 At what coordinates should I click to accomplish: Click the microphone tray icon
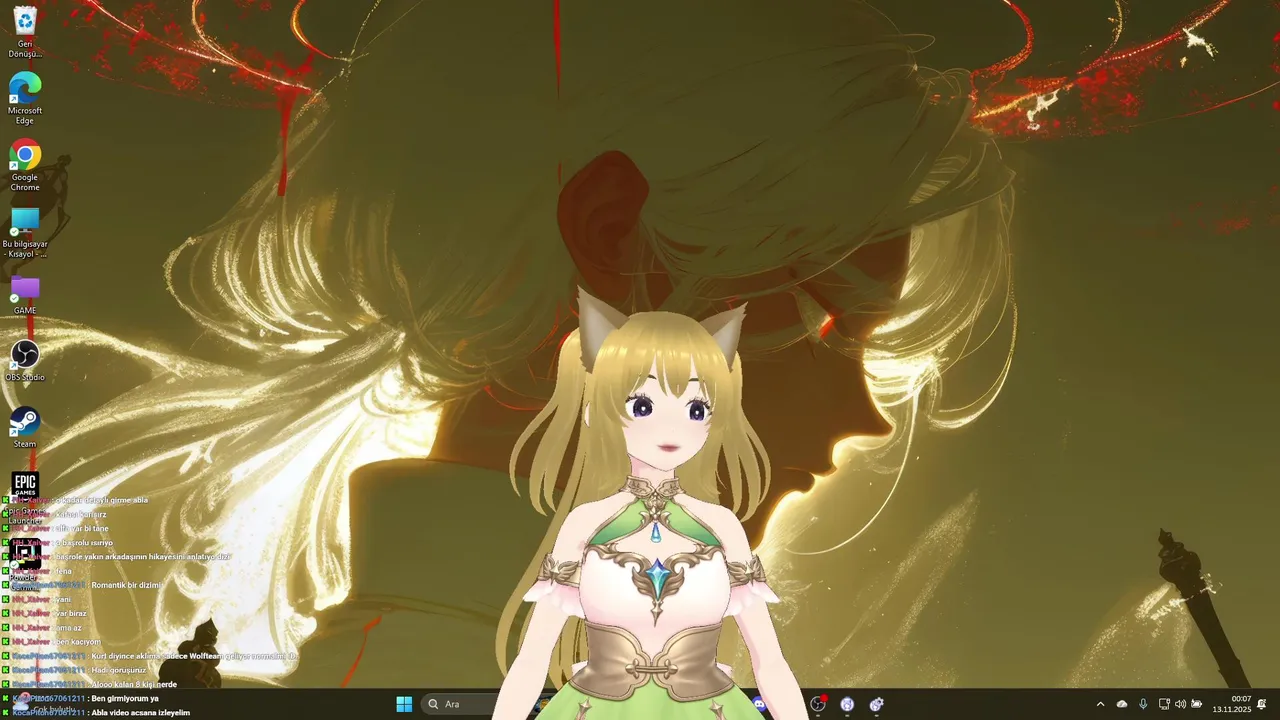click(x=1143, y=704)
